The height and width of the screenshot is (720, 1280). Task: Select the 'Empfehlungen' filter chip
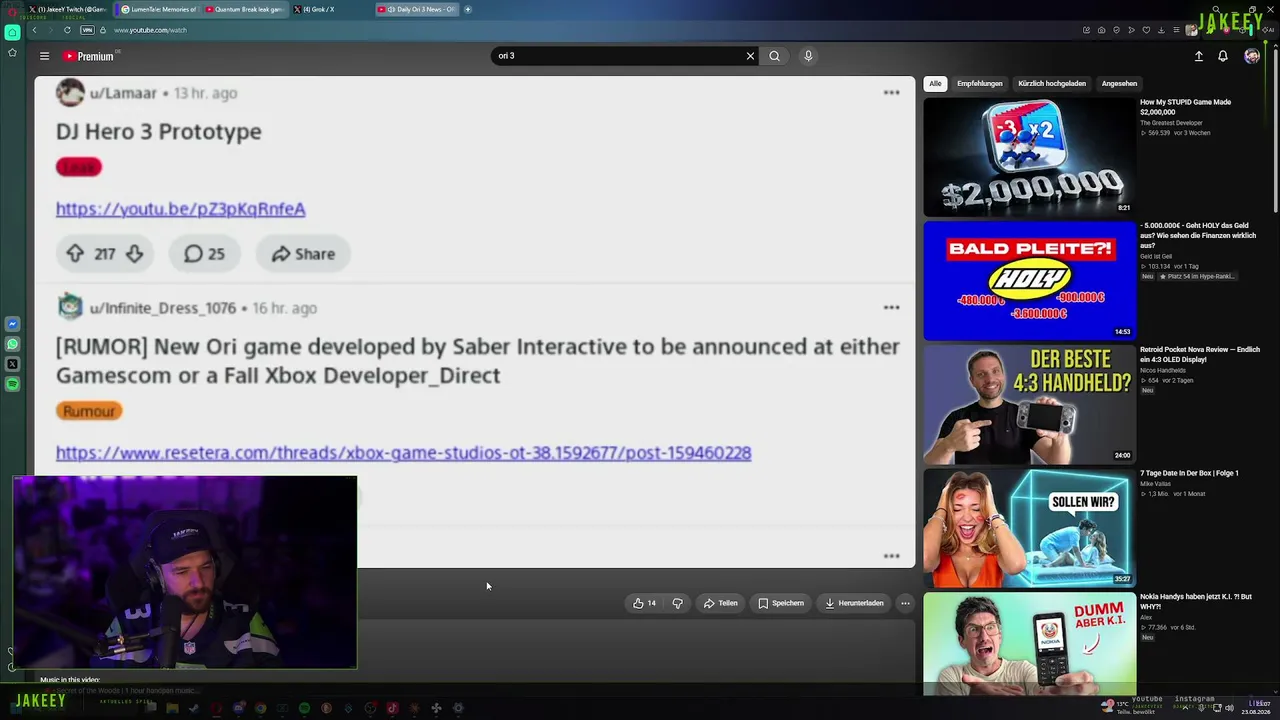click(x=979, y=84)
